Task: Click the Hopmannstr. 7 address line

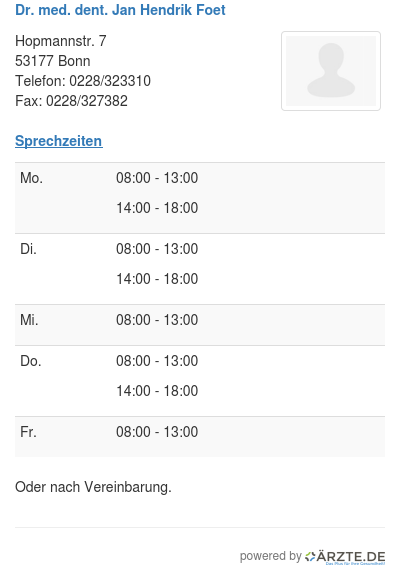Action: tap(61, 41)
